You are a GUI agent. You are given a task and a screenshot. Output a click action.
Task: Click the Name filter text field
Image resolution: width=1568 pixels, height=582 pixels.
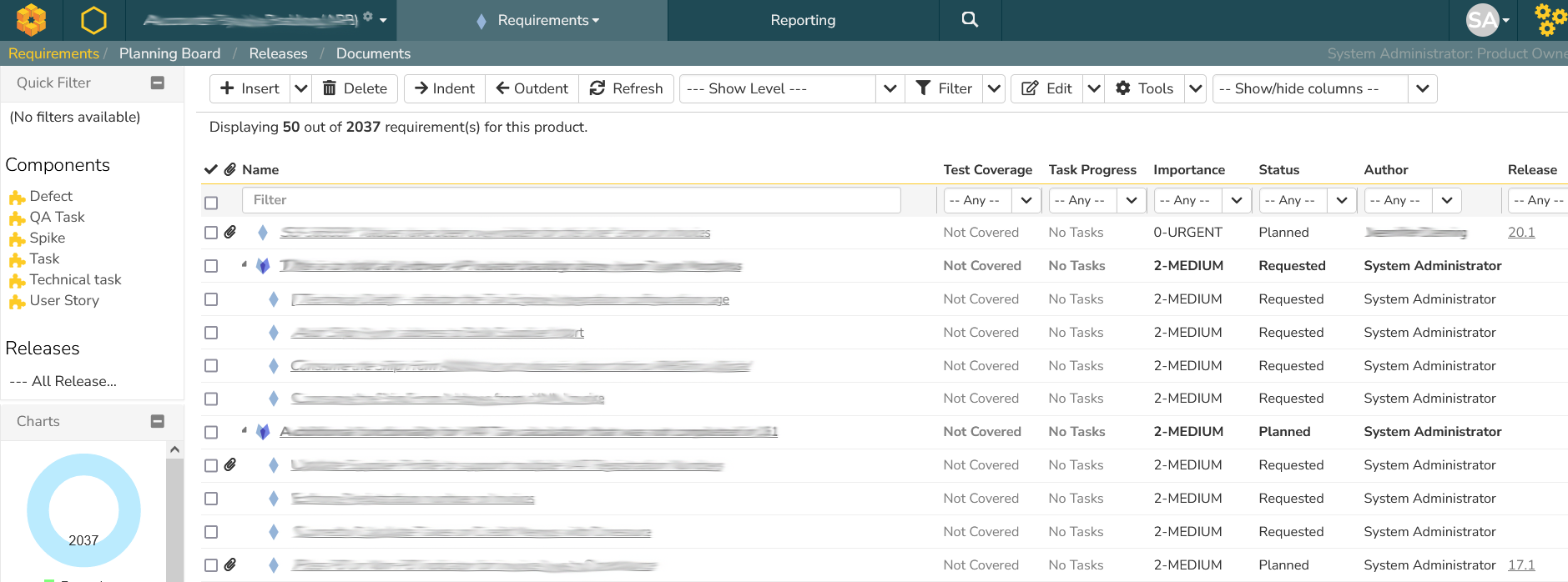point(571,200)
